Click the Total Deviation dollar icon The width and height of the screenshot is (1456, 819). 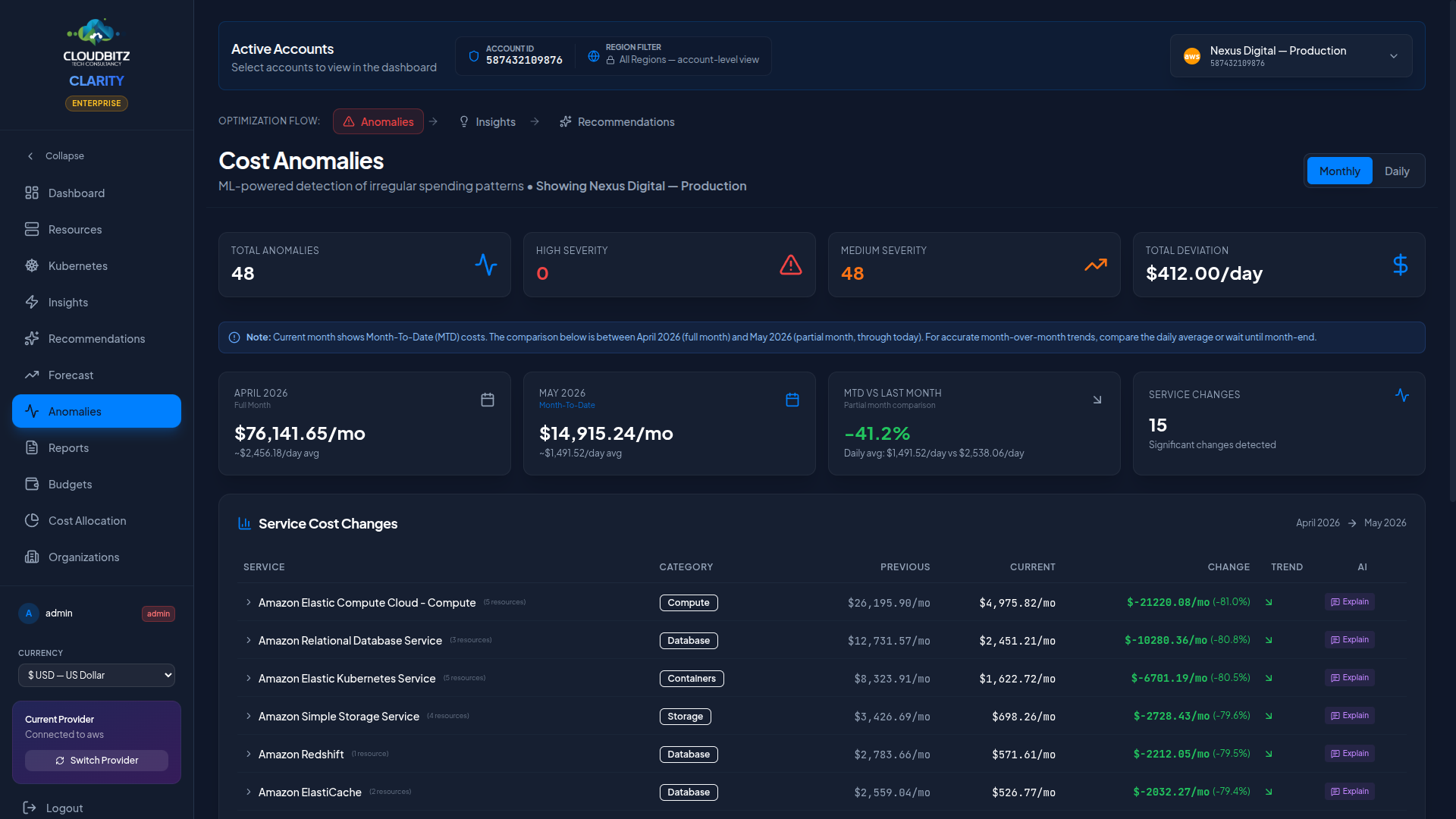click(x=1401, y=265)
